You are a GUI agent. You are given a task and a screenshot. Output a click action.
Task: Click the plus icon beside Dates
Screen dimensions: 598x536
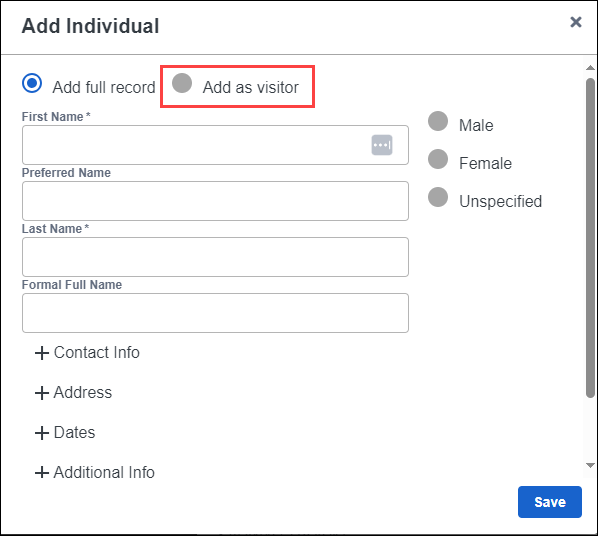coord(42,433)
